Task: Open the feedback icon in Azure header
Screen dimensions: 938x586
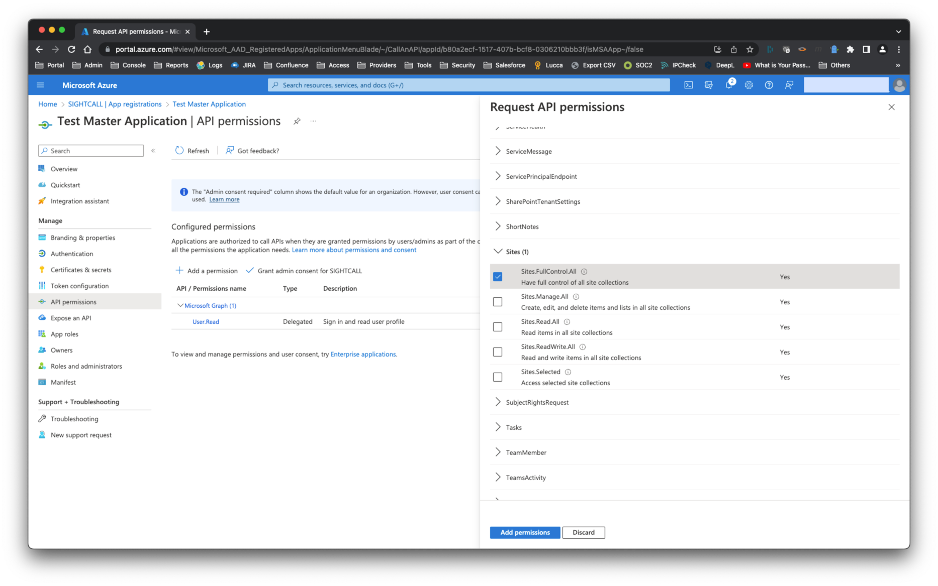Action: tap(789, 85)
